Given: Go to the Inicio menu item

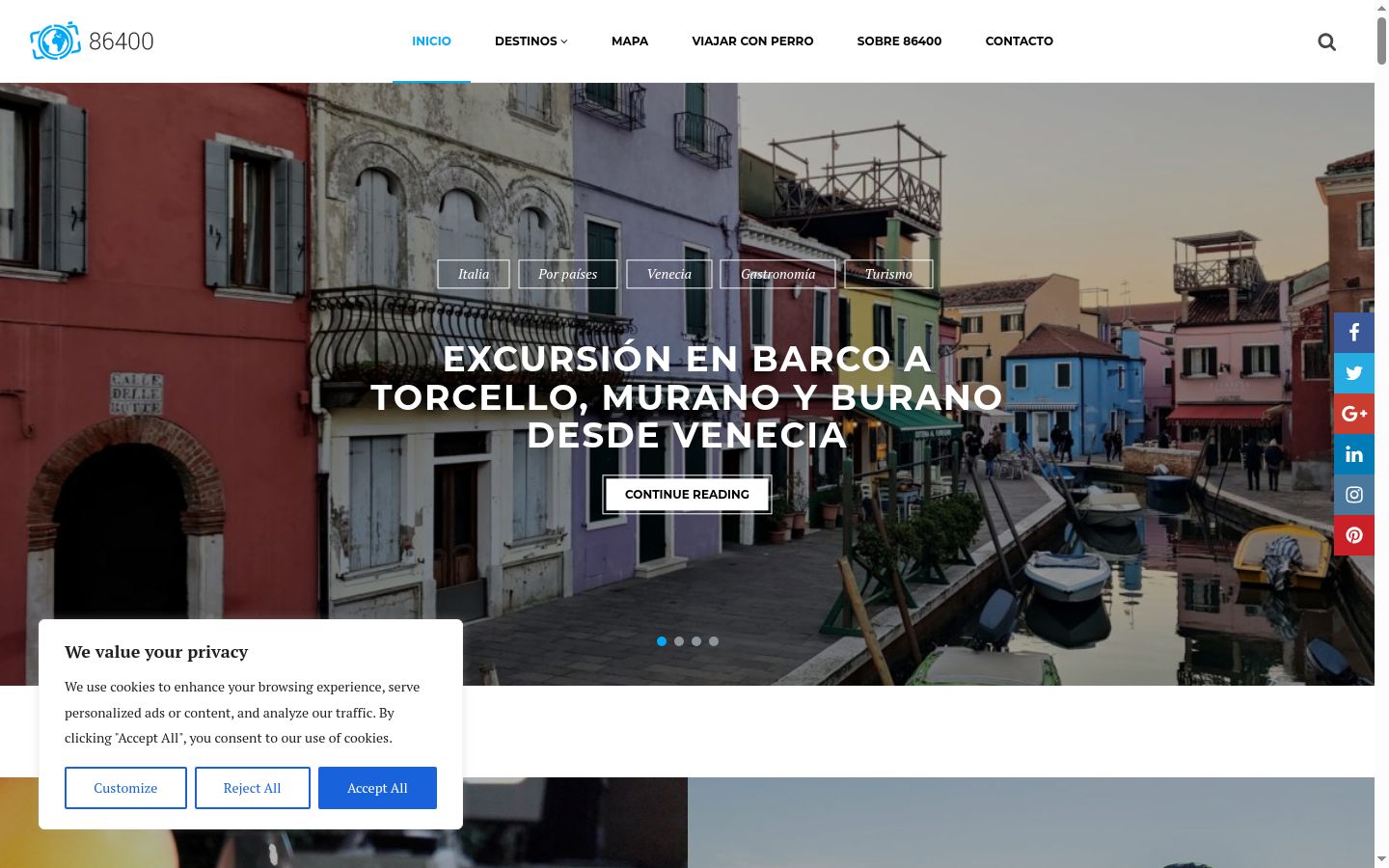Looking at the screenshot, I should (x=431, y=41).
